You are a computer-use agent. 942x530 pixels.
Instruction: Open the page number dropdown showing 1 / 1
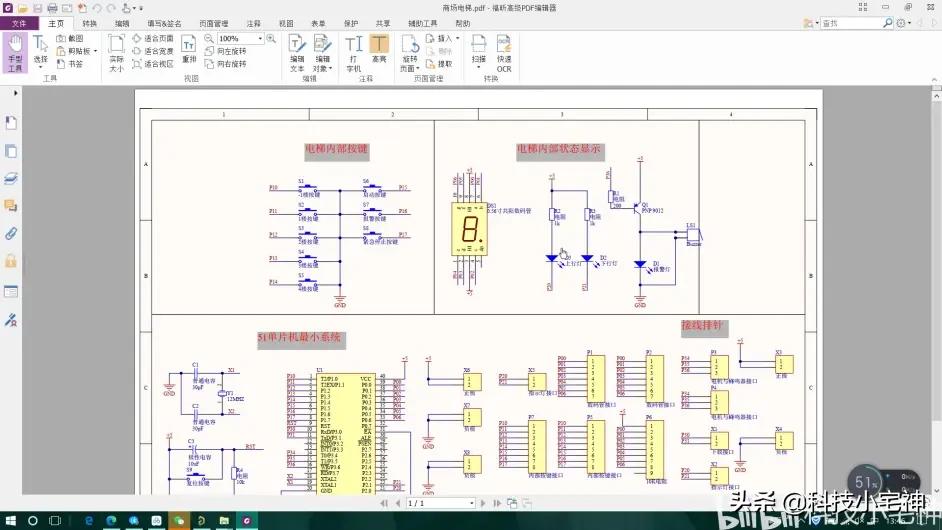tap(472, 503)
